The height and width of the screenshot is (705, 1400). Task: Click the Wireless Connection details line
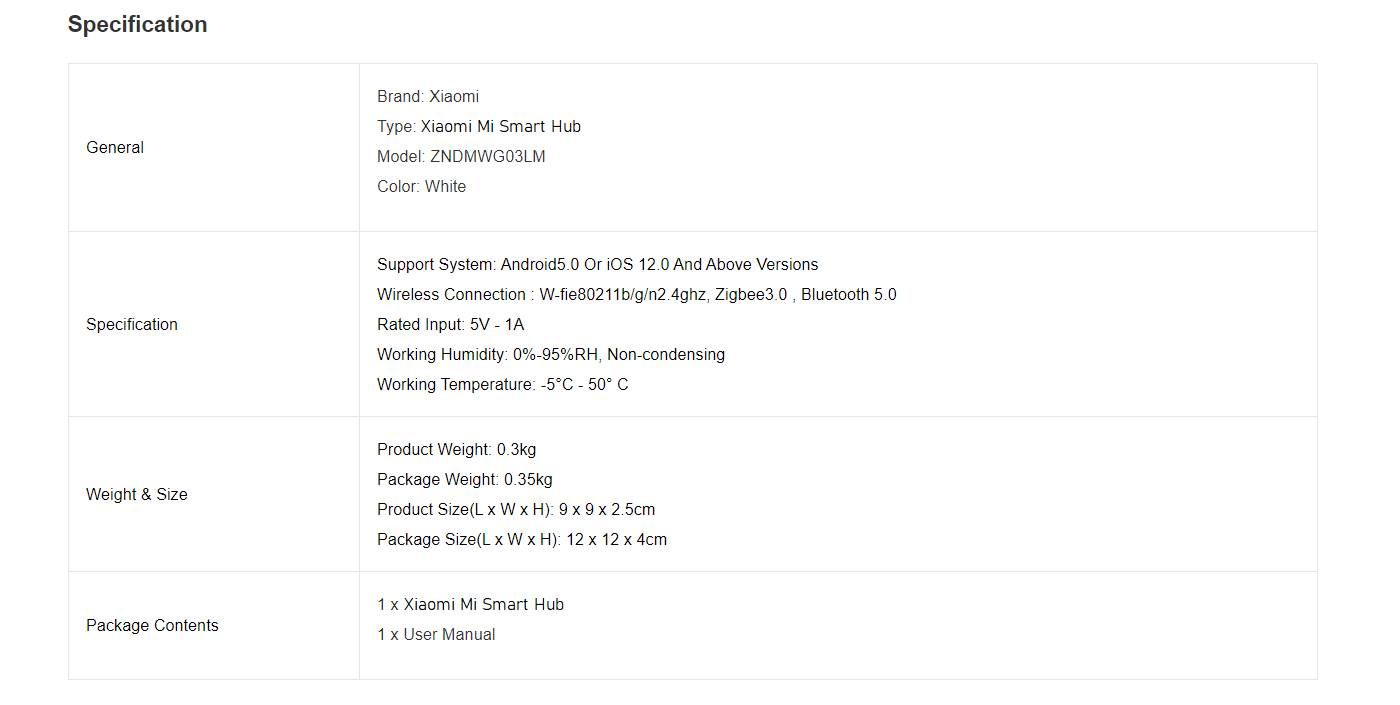pos(637,294)
